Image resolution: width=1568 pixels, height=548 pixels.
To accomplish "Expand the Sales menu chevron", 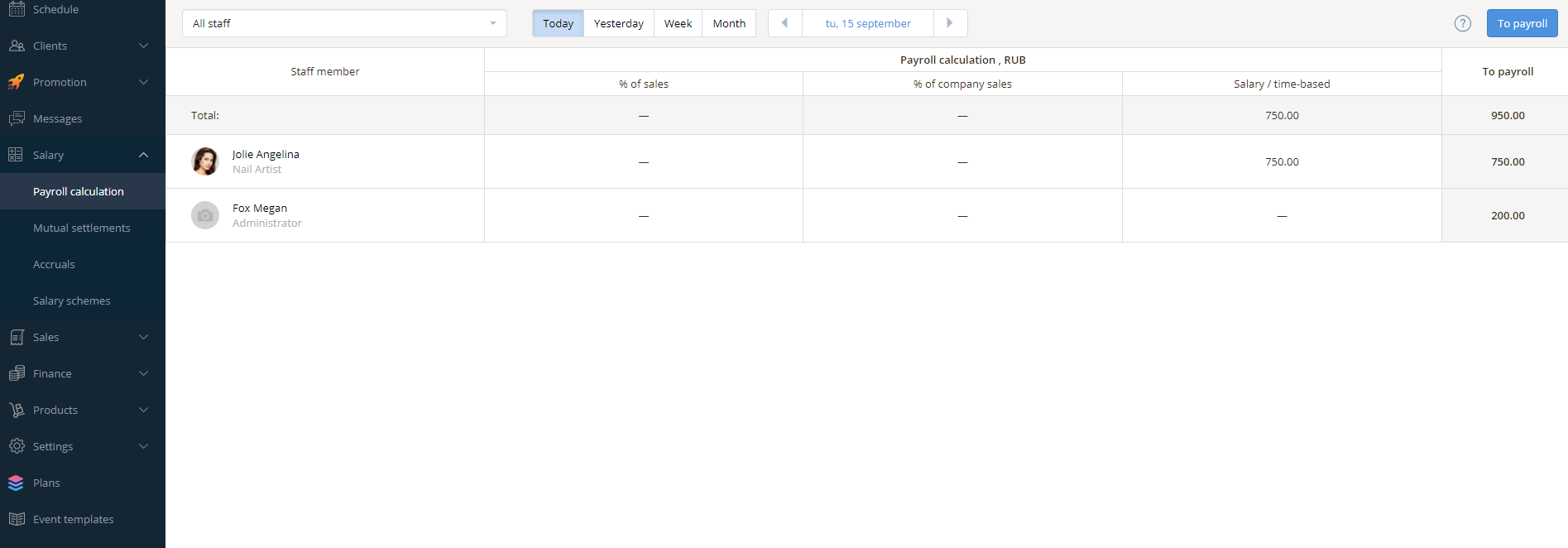I will (x=144, y=337).
